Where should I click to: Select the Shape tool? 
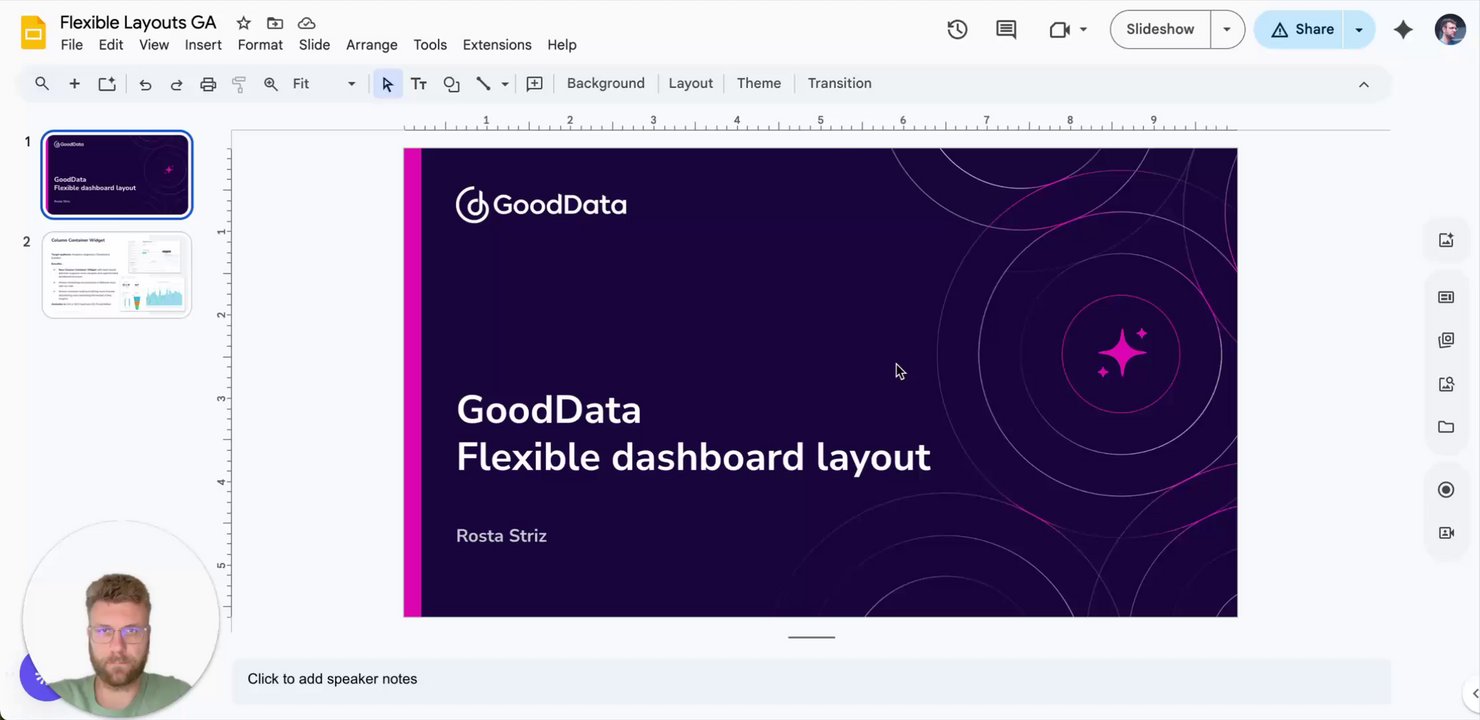point(451,84)
